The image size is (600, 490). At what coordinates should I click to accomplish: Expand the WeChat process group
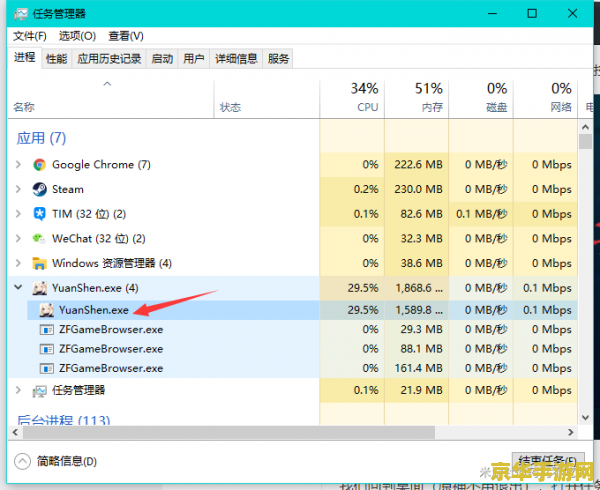click(x=18, y=239)
